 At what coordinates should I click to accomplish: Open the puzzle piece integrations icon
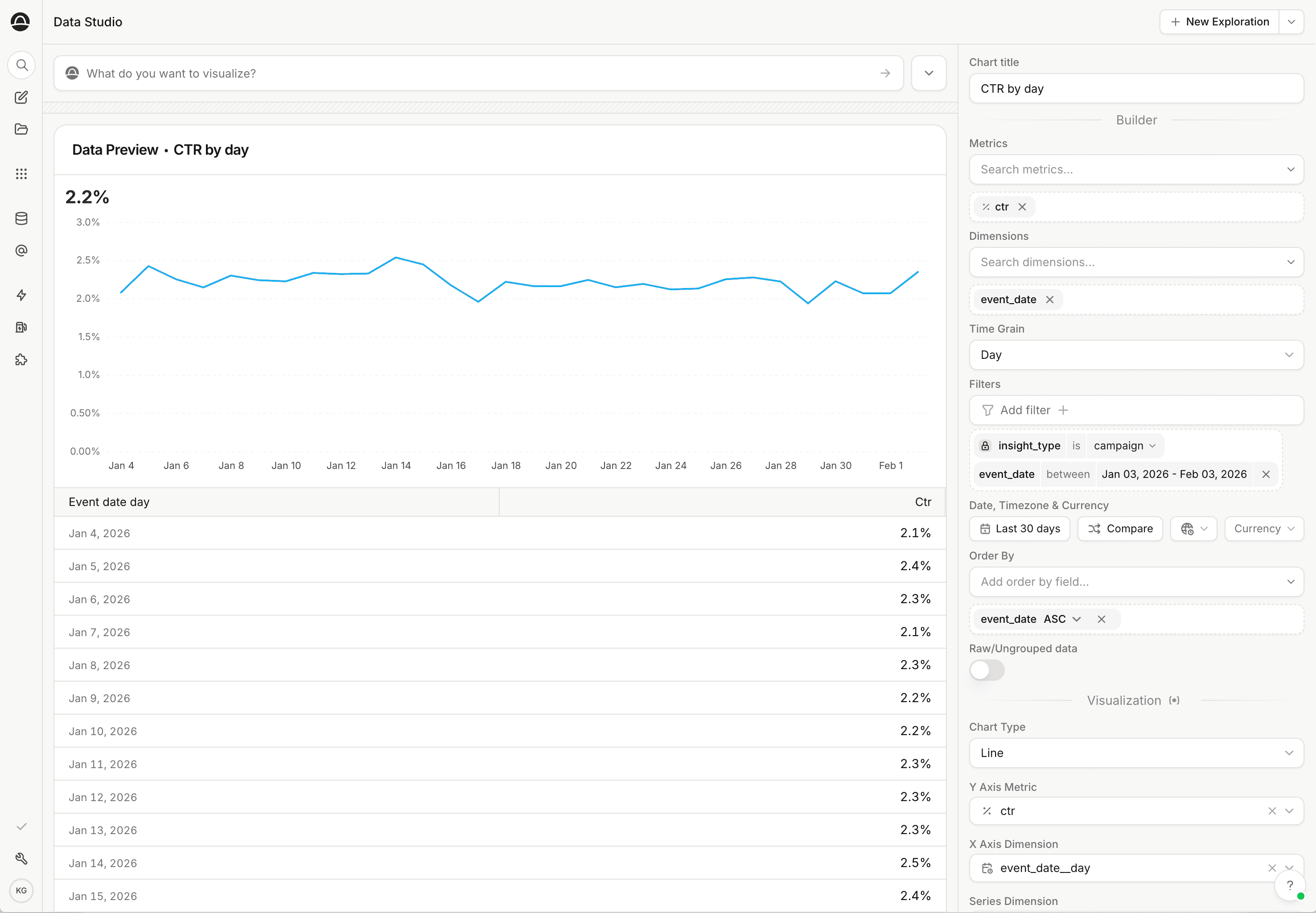(x=21, y=360)
